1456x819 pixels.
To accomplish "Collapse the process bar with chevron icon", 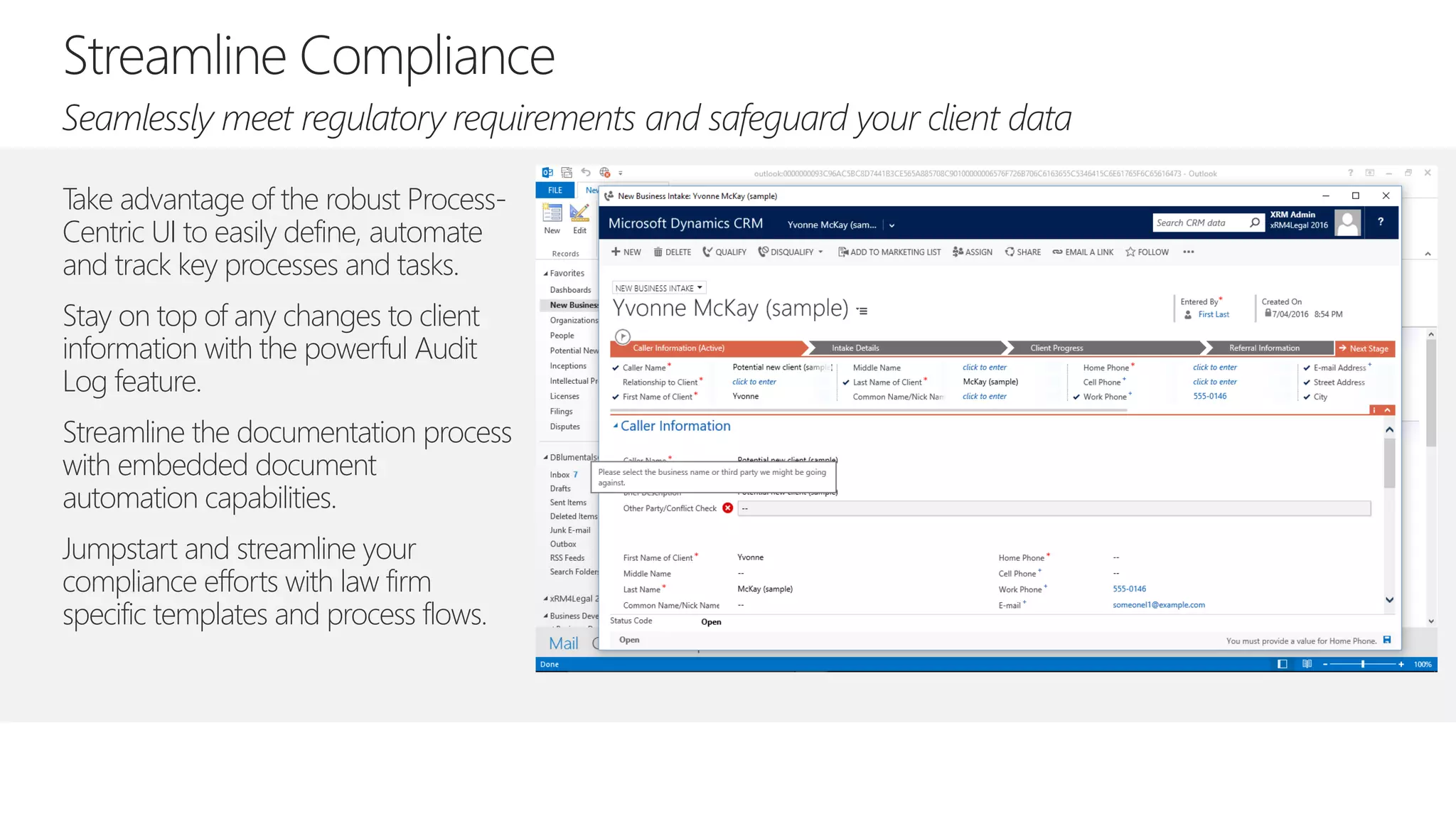I will pyautogui.click(x=1388, y=410).
